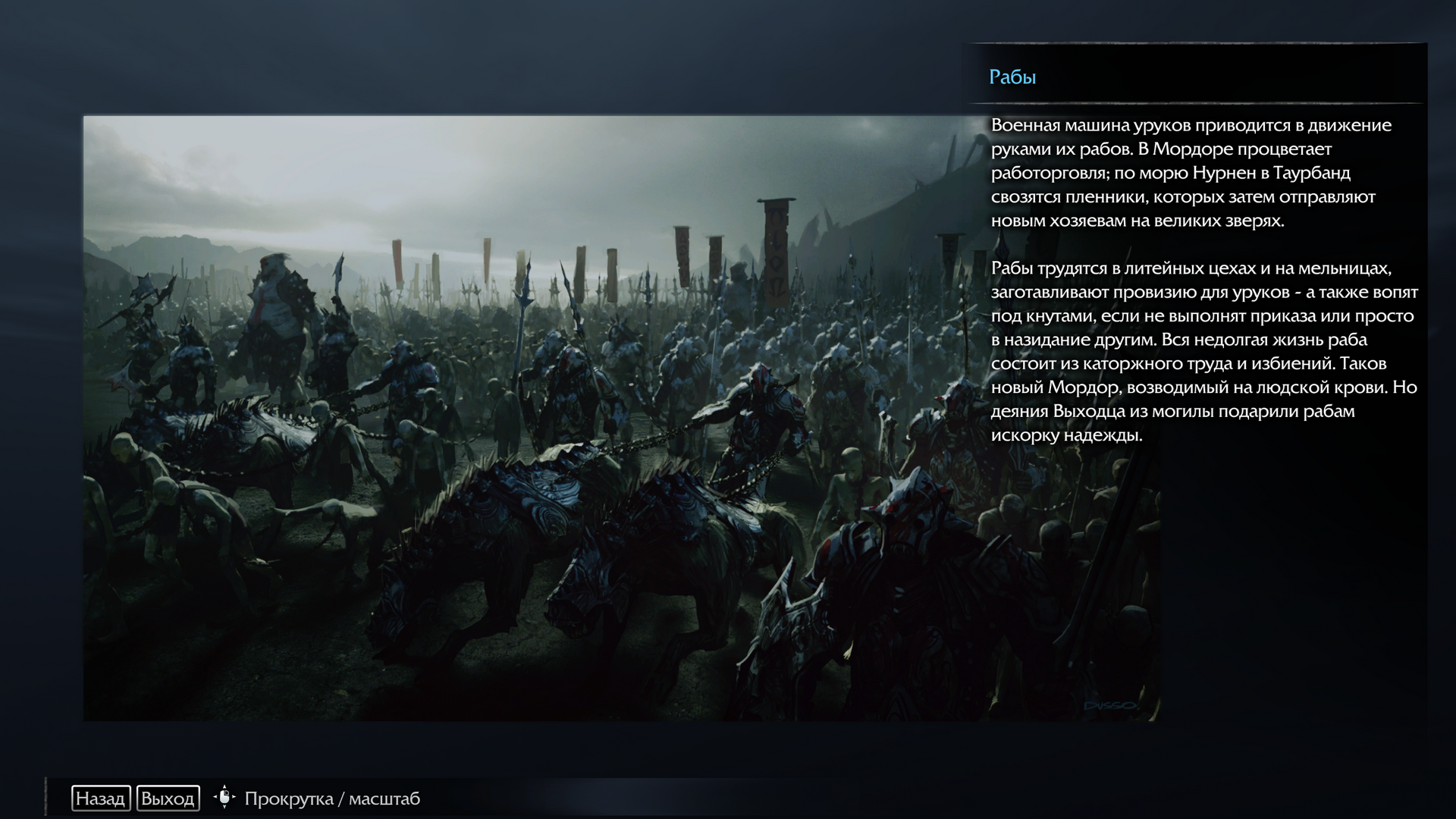The image size is (1456, 819).
Task: Click the artist signature on the artwork
Action: [x=1111, y=705]
